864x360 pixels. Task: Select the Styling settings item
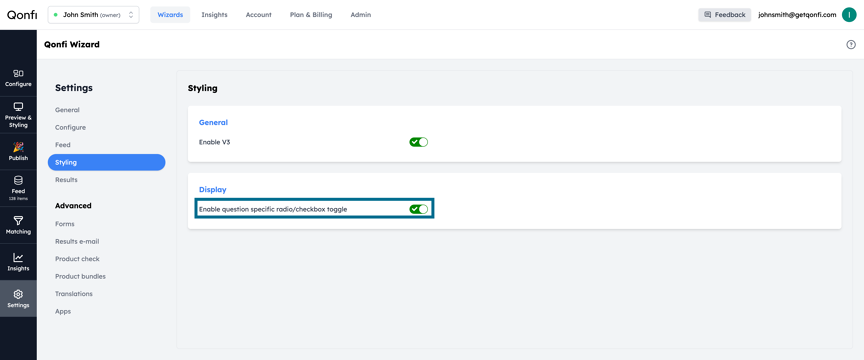tap(106, 162)
